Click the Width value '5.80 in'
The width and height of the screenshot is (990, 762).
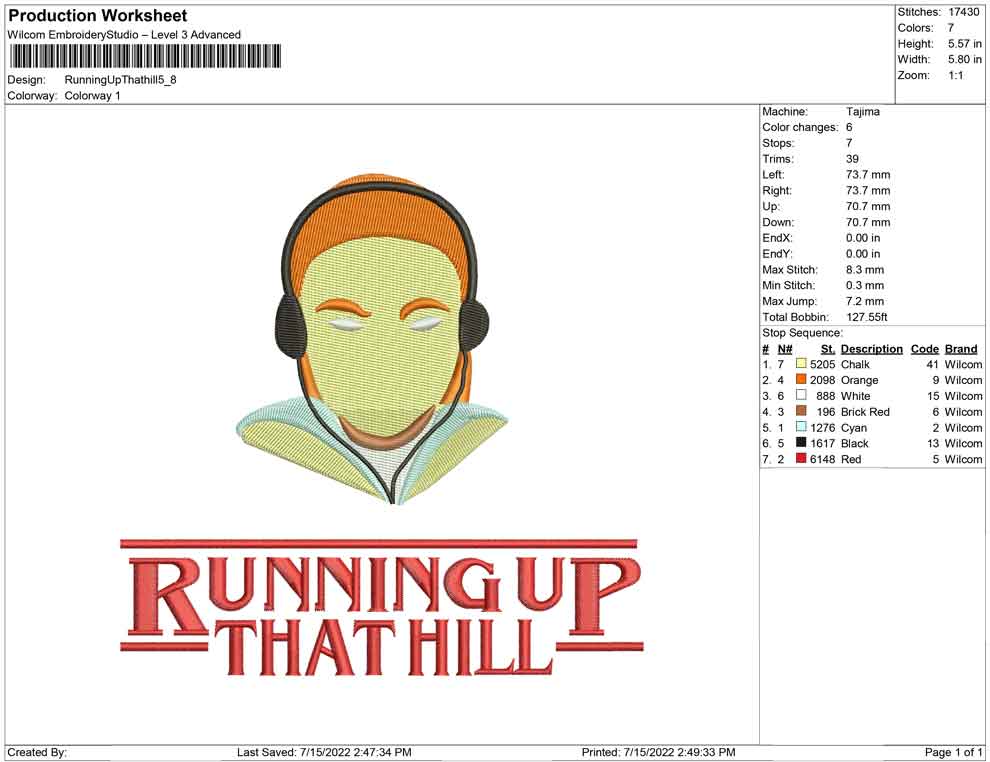click(x=965, y=59)
